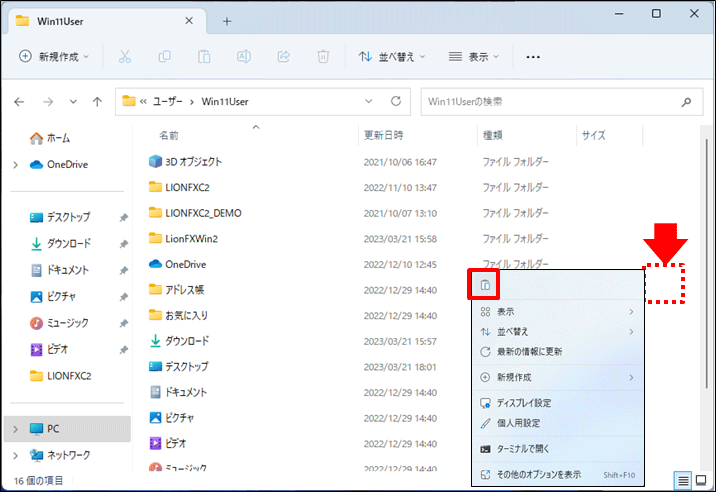Click the Cut scissors icon in toolbar
The height and width of the screenshot is (492, 716).
pyautogui.click(x=125, y=57)
